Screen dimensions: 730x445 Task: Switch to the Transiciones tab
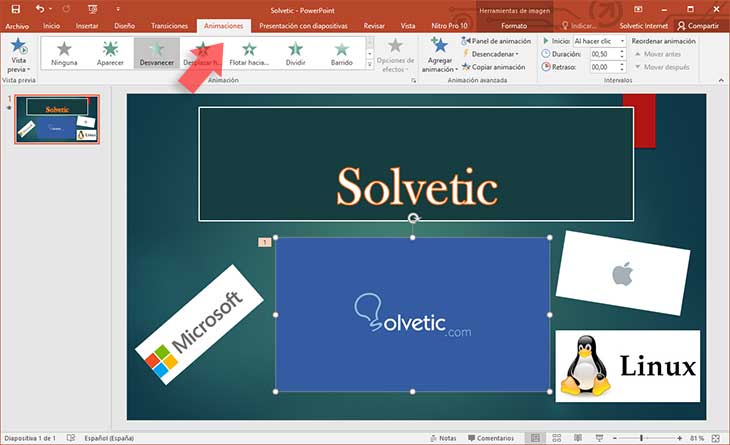tap(169, 26)
